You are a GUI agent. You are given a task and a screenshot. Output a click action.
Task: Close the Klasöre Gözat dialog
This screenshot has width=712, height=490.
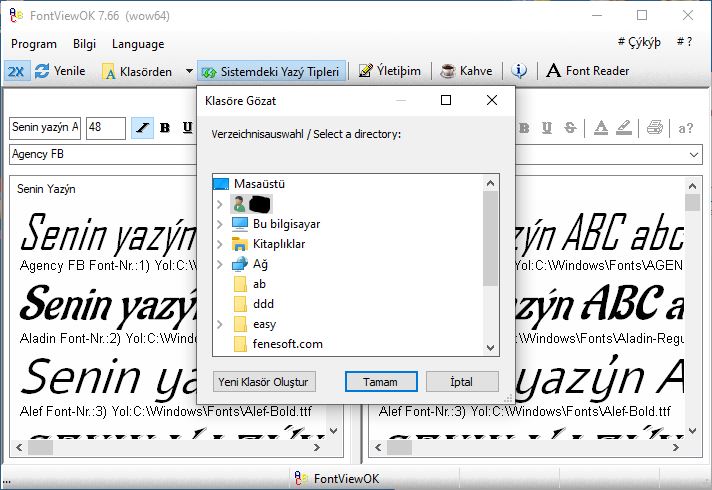(x=492, y=100)
